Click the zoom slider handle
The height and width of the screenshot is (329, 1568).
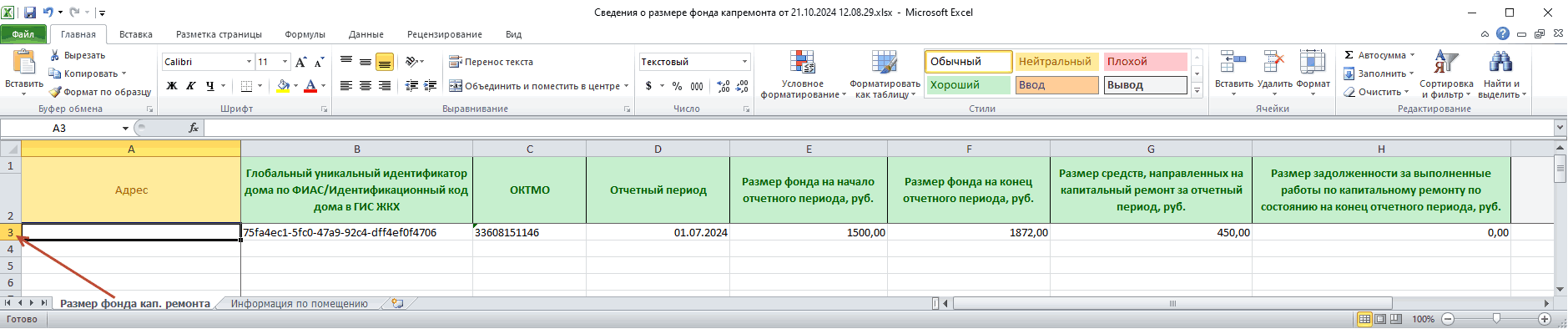[1496, 319]
